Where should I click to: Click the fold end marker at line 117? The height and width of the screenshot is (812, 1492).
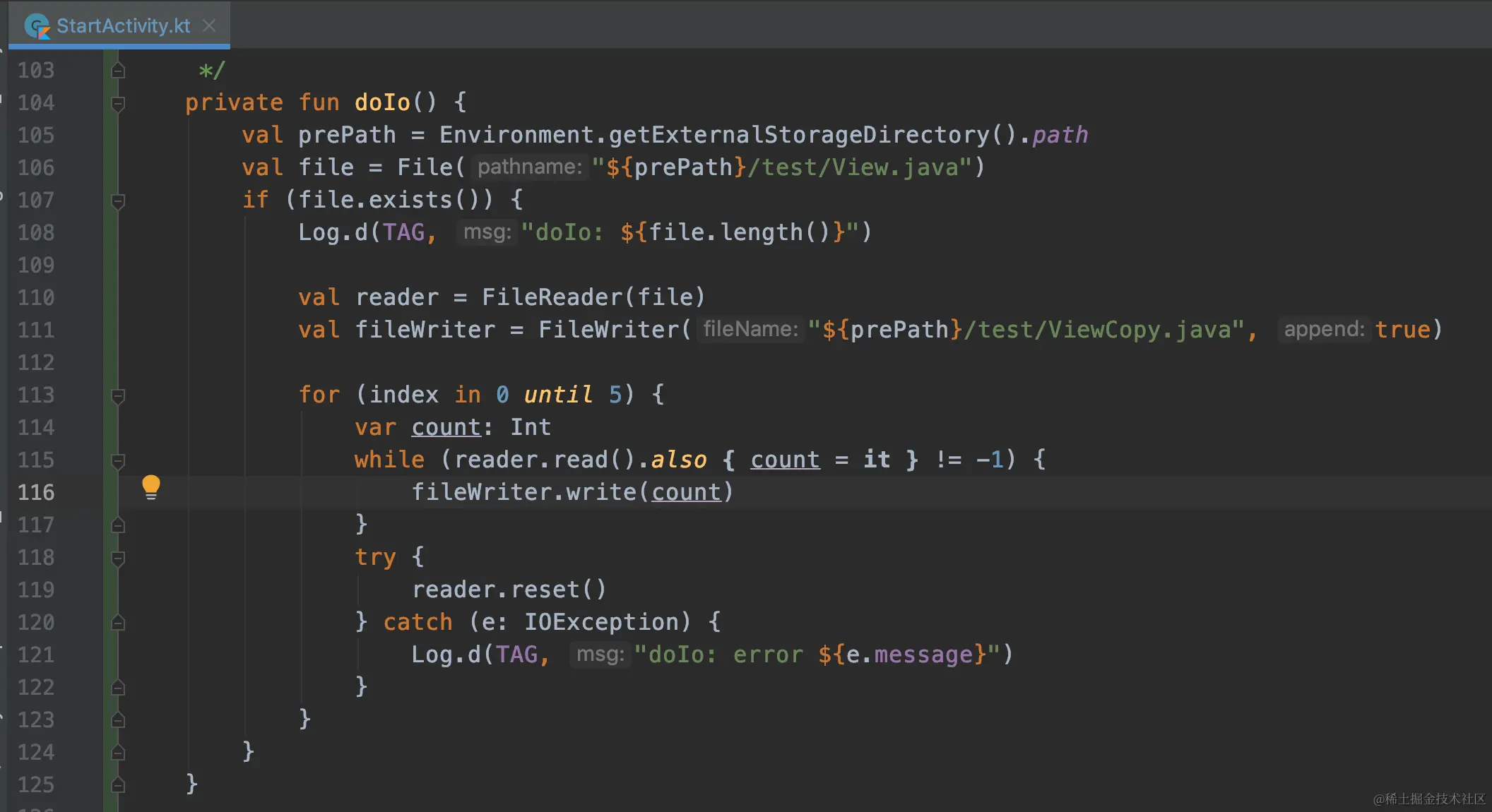coord(118,525)
